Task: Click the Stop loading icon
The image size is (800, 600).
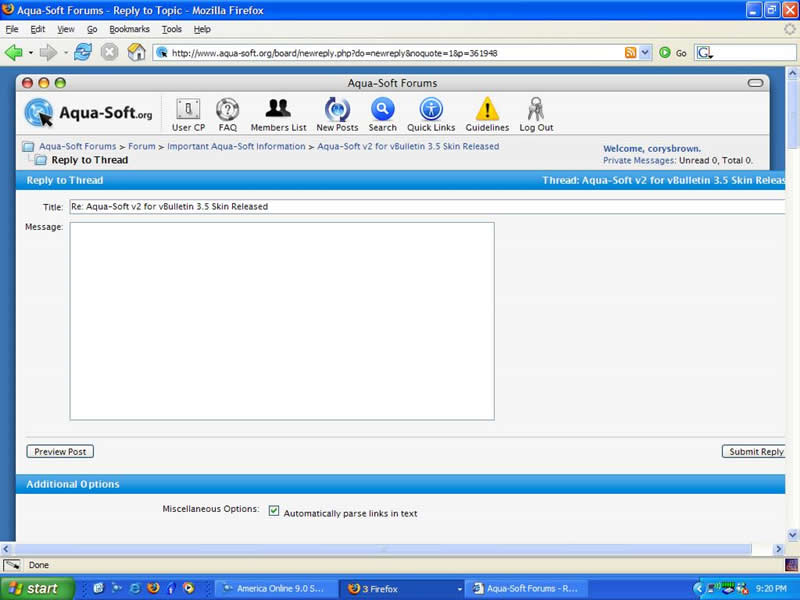Action: click(109, 52)
